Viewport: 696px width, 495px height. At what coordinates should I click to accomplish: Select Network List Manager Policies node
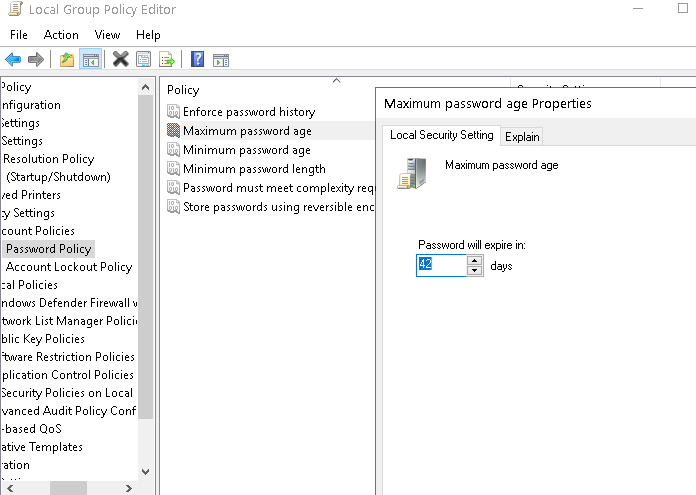point(69,321)
